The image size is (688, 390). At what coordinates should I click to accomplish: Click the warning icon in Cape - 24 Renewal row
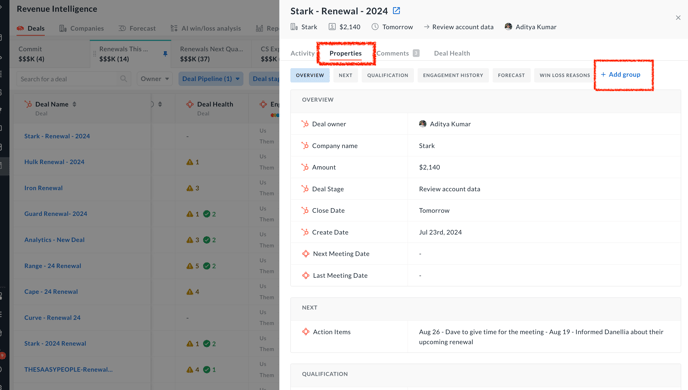(x=190, y=291)
